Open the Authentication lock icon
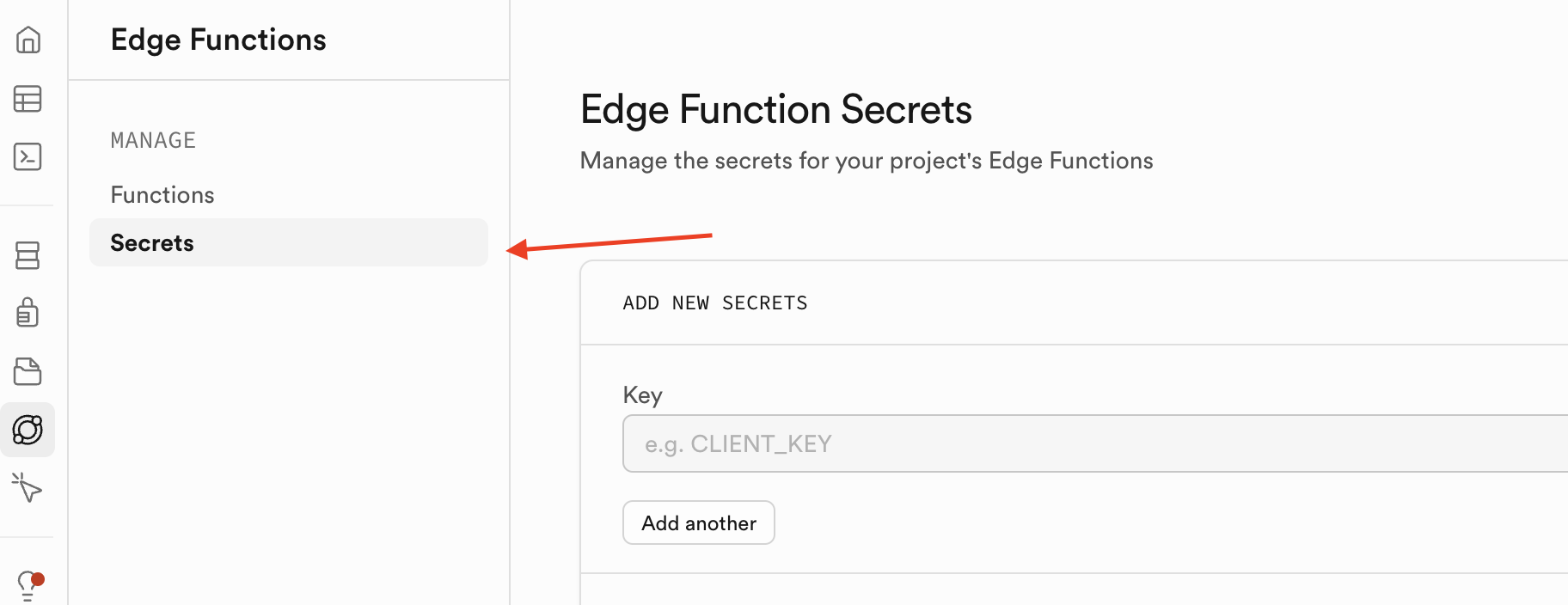 pos(28,313)
